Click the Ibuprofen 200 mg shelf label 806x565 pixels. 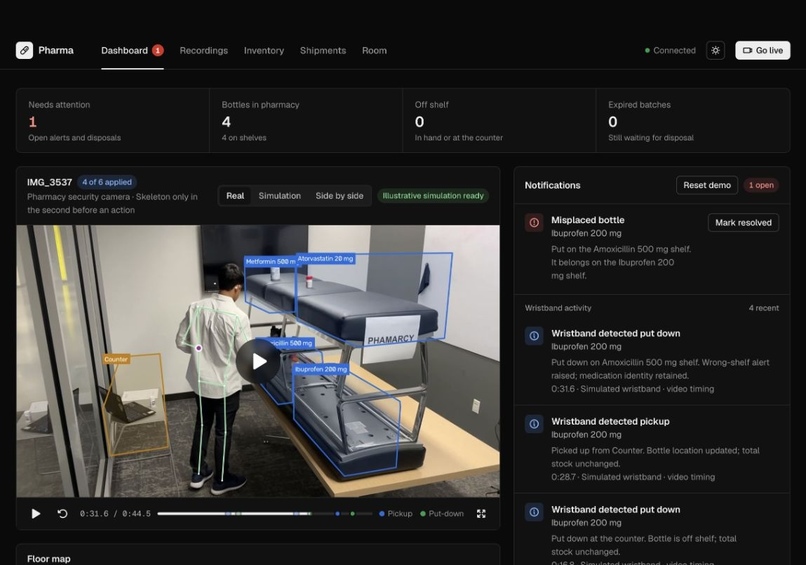pyautogui.click(x=321, y=369)
